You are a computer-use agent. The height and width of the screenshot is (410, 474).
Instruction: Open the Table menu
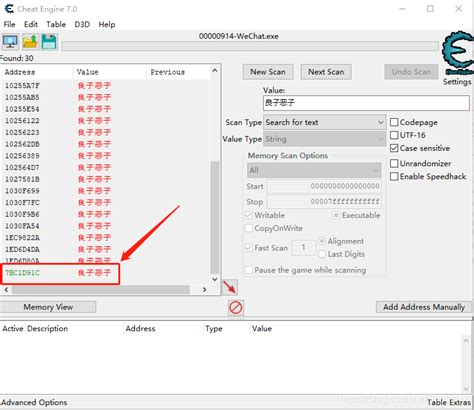click(x=56, y=24)
